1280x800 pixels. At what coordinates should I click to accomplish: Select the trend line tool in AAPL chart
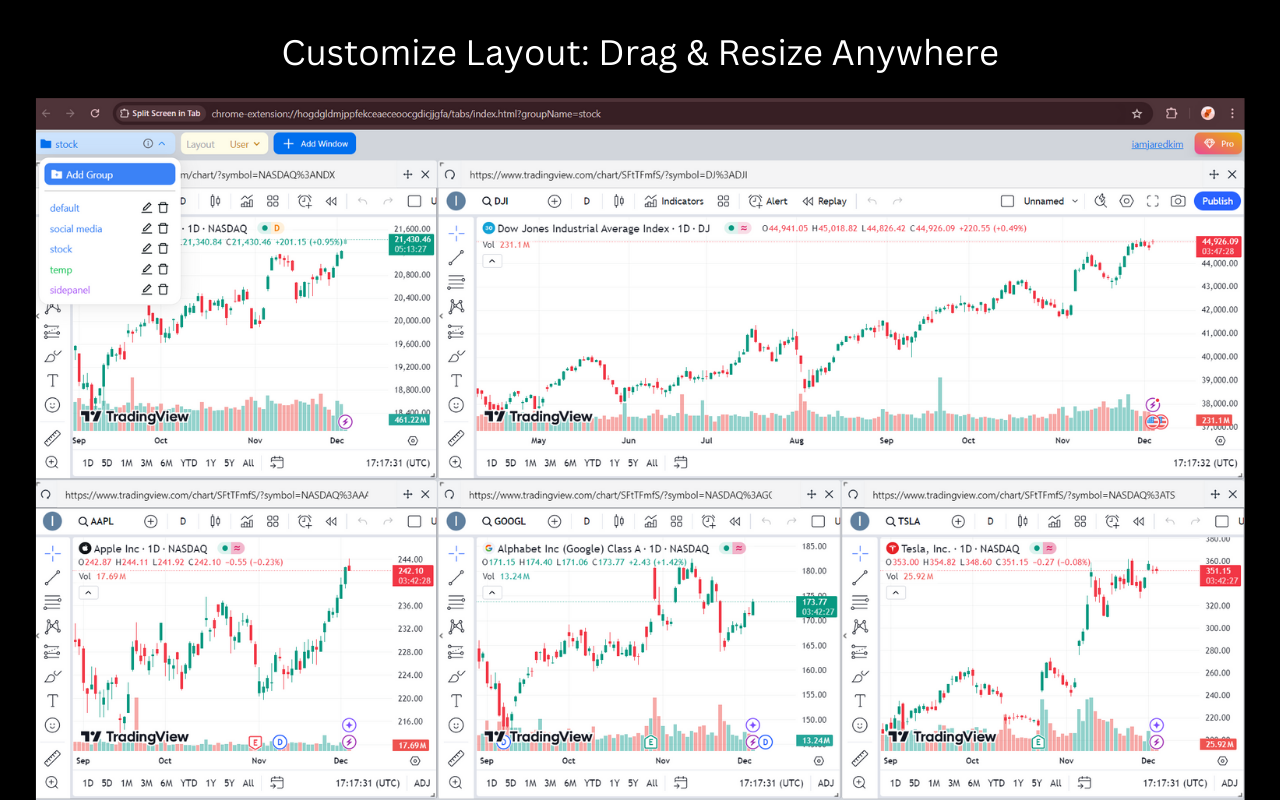click(52, 578)
